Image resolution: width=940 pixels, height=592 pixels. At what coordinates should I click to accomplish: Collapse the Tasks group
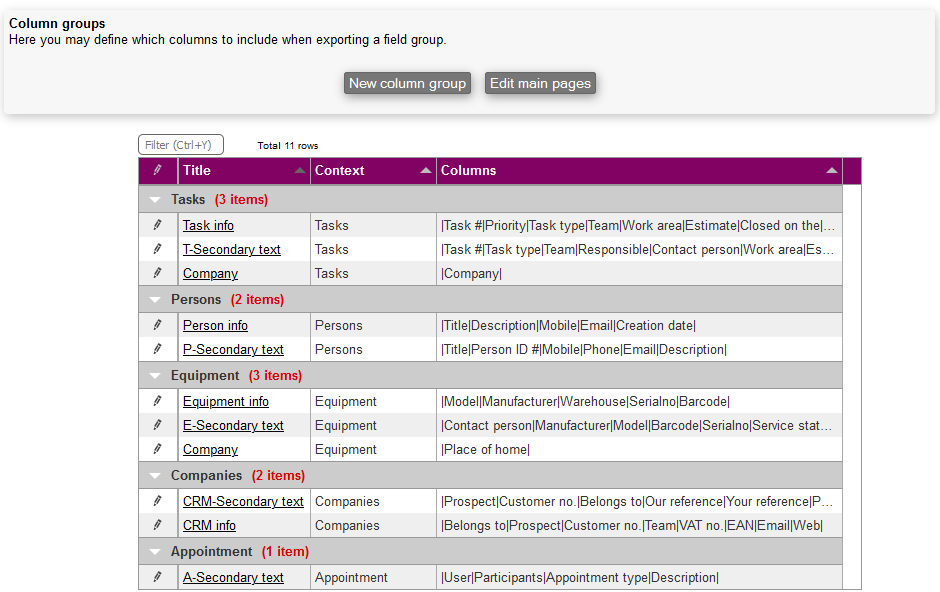tap(155, 200)
